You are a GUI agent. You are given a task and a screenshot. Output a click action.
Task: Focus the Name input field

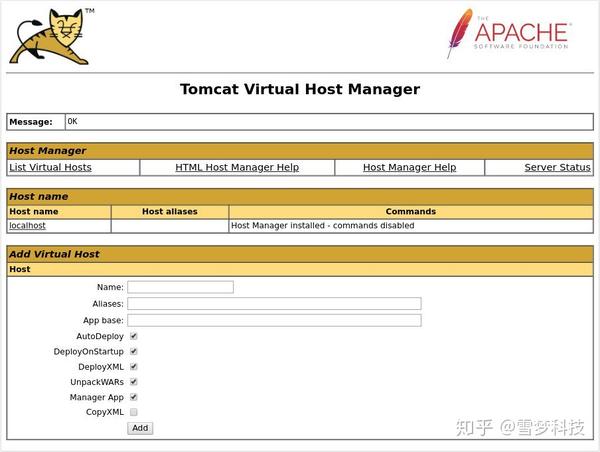pos(180,287)
